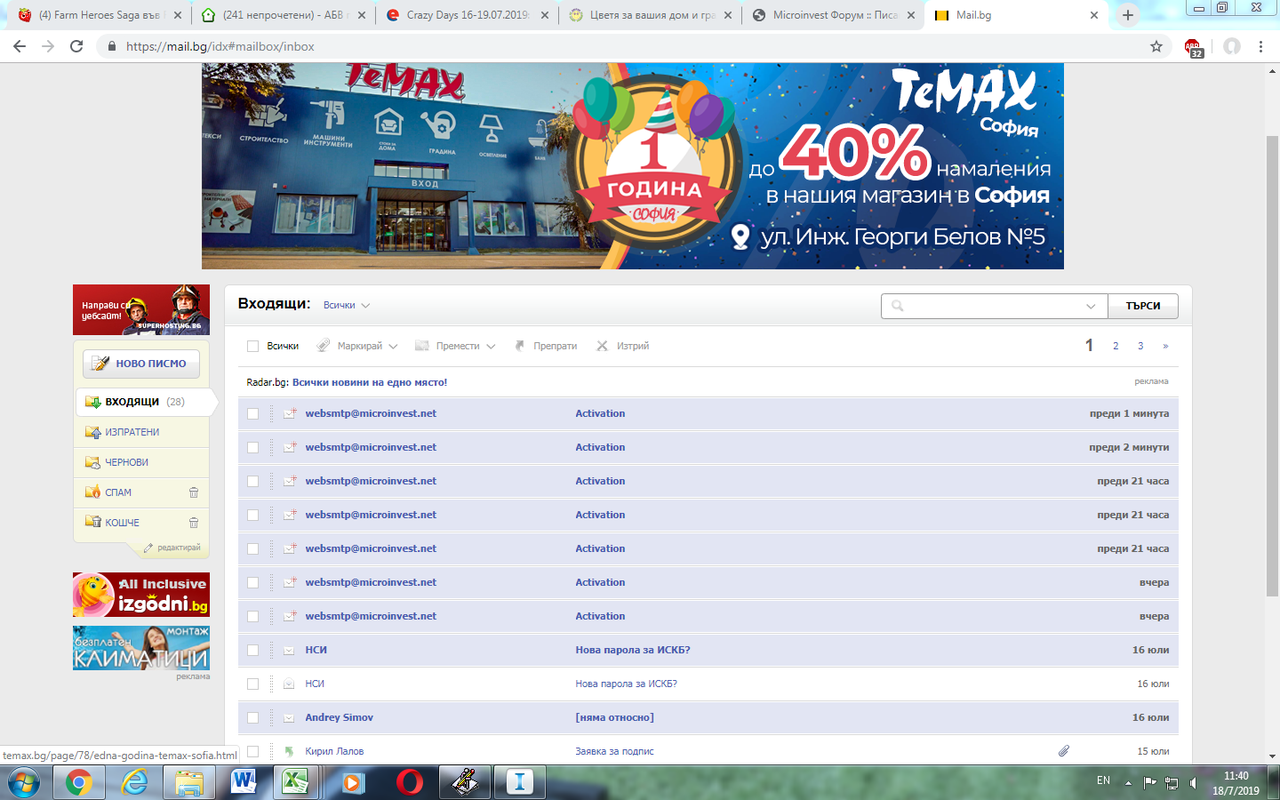Switch to the Crazy Days 16-19.07.2019 tab
The image size is (1280, 800).
coord(466,15)
